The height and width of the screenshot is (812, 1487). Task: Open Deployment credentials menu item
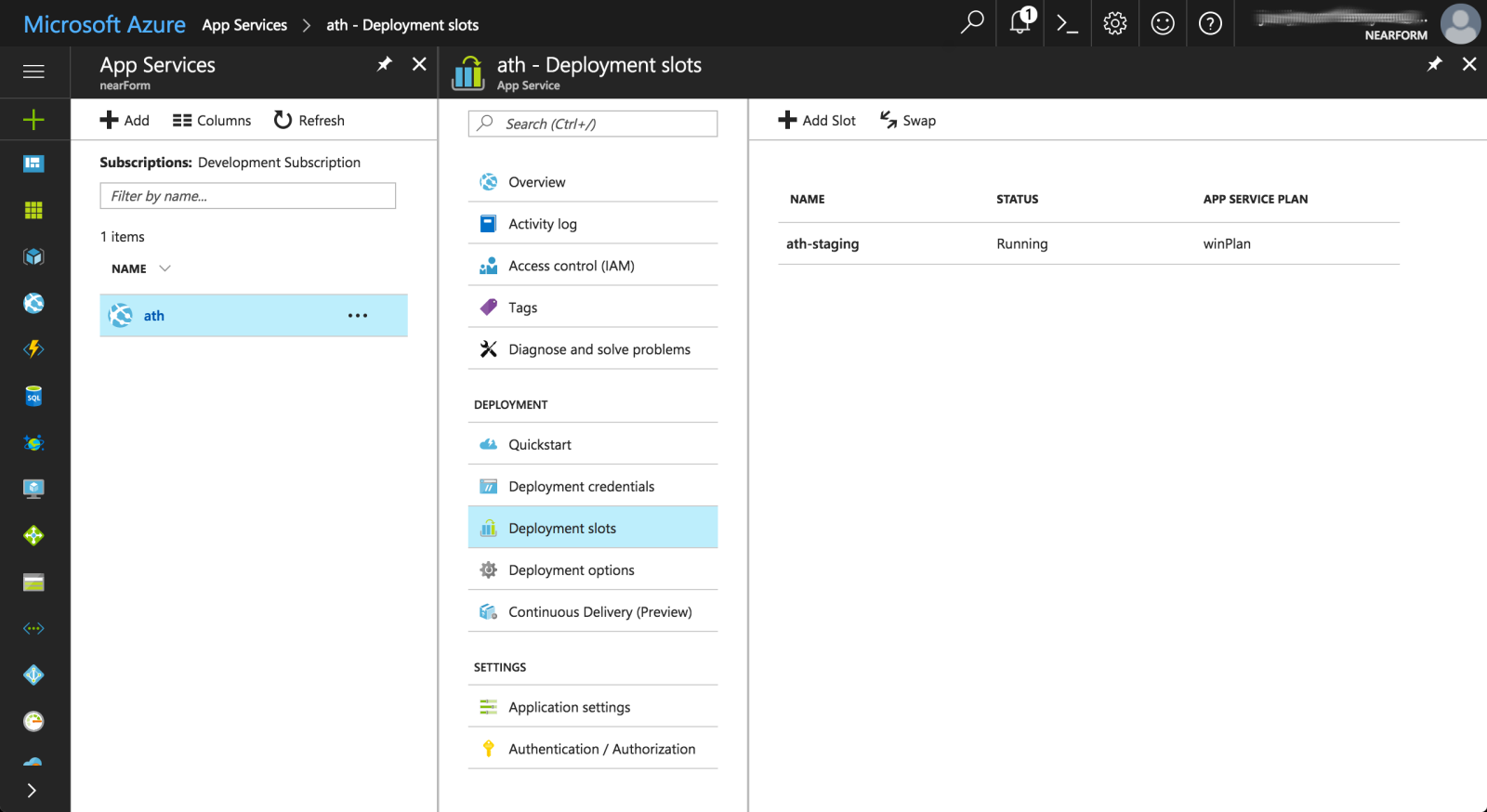tap(593, 486)
